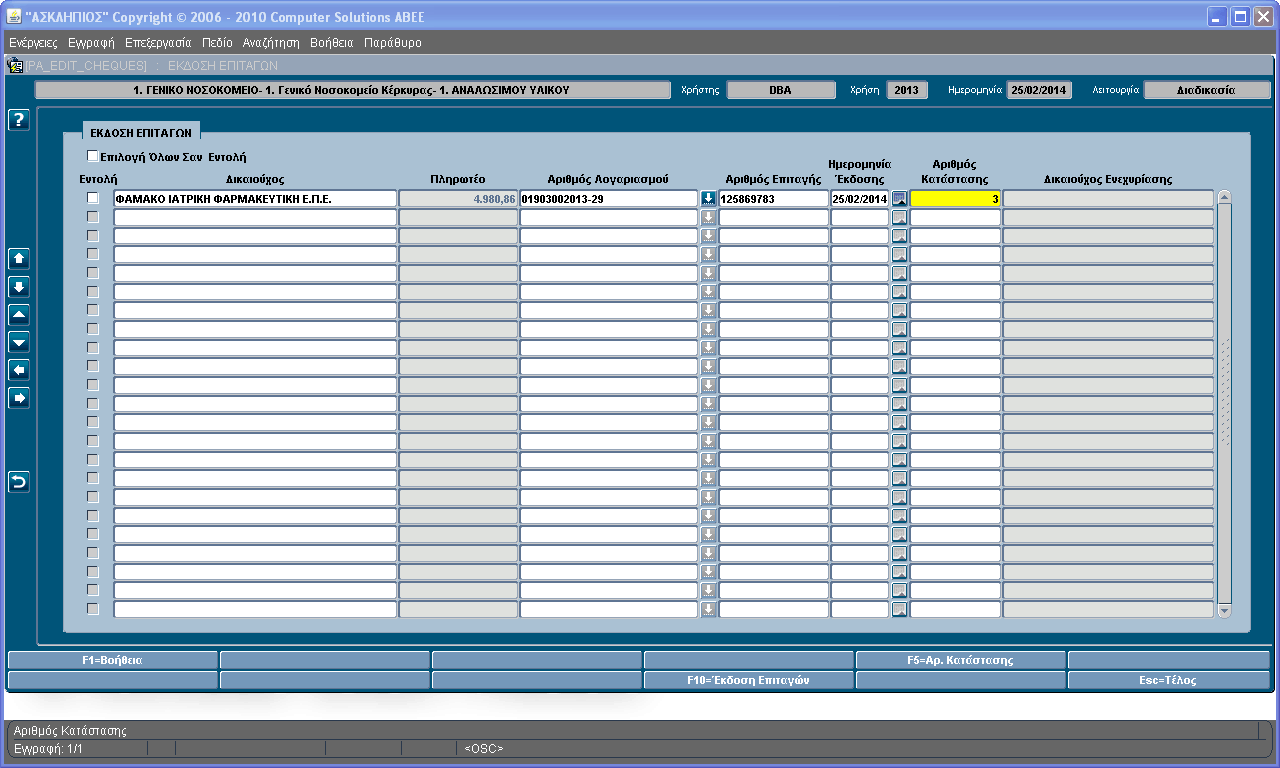Select the ΕΚΔΟΣΗ ΕΠΙΤΑΓΩΝ tab
Screen dimensions: 1280x768
[141, 132]
